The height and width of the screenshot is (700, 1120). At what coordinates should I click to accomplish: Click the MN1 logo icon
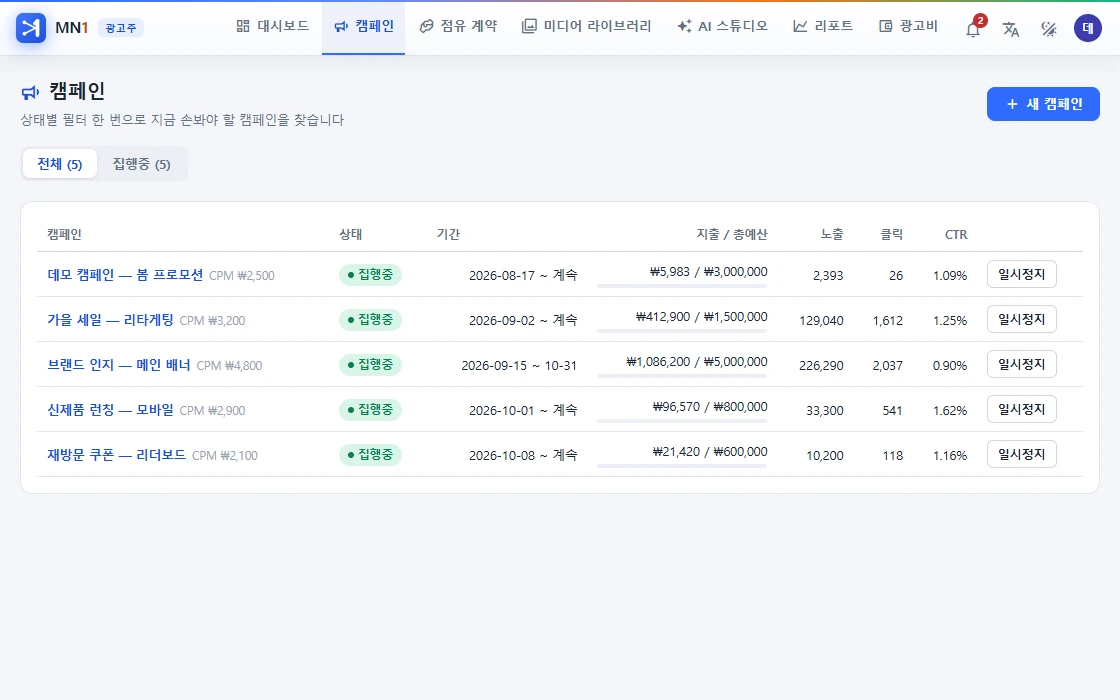pos(31,28)
